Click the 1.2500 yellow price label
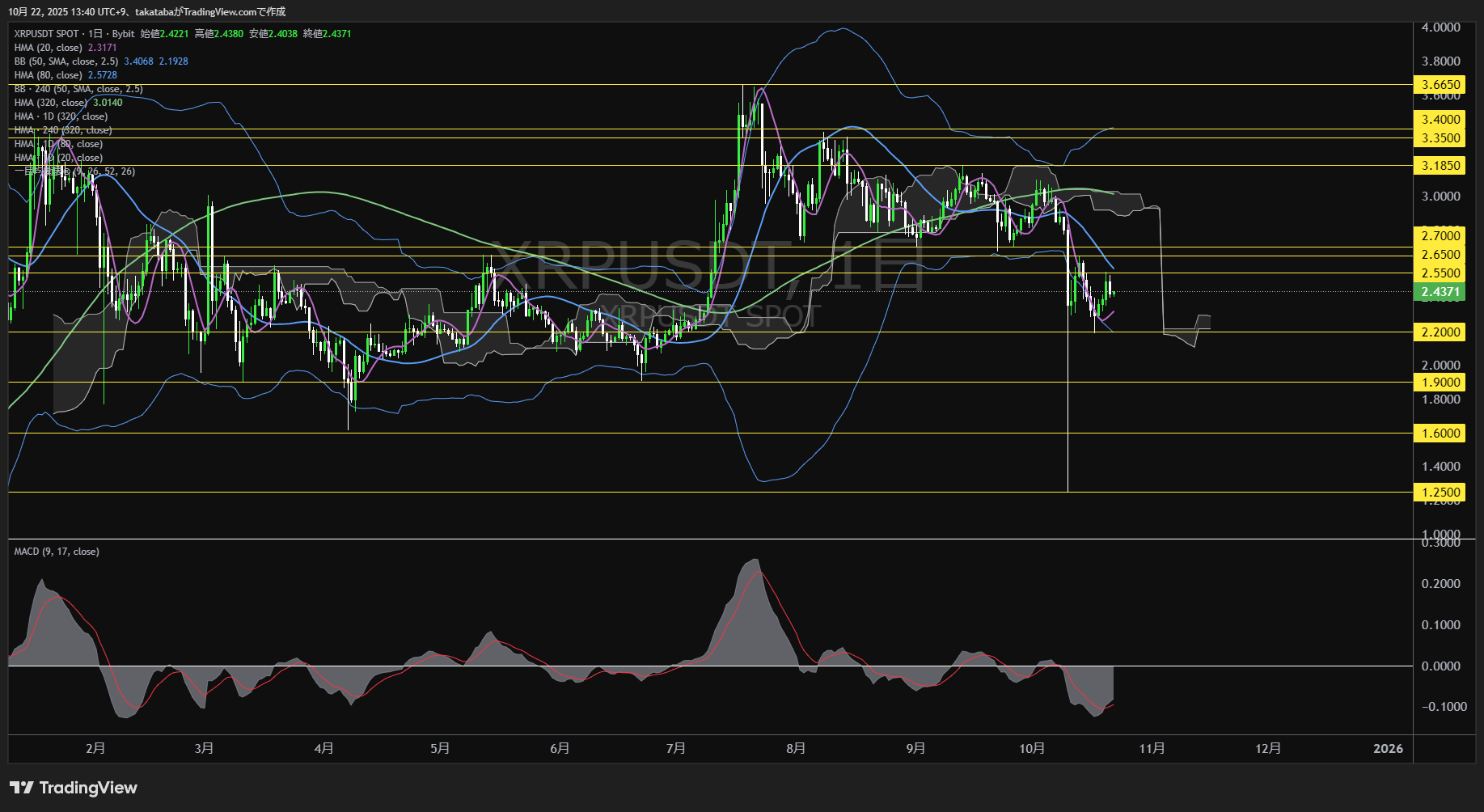The height and width of the screenshot is (812, 1484). 1440,492
